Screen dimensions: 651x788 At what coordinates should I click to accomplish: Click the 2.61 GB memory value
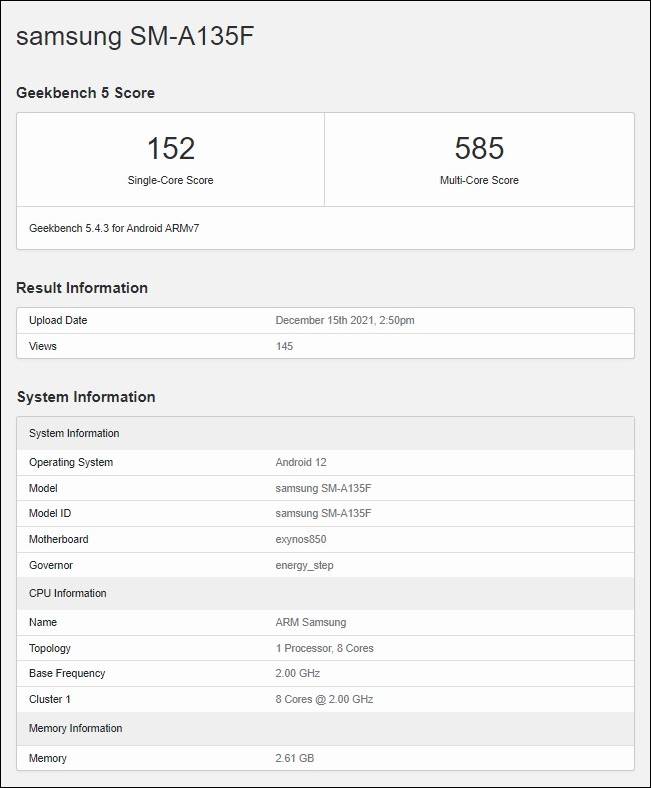[295, 758]
